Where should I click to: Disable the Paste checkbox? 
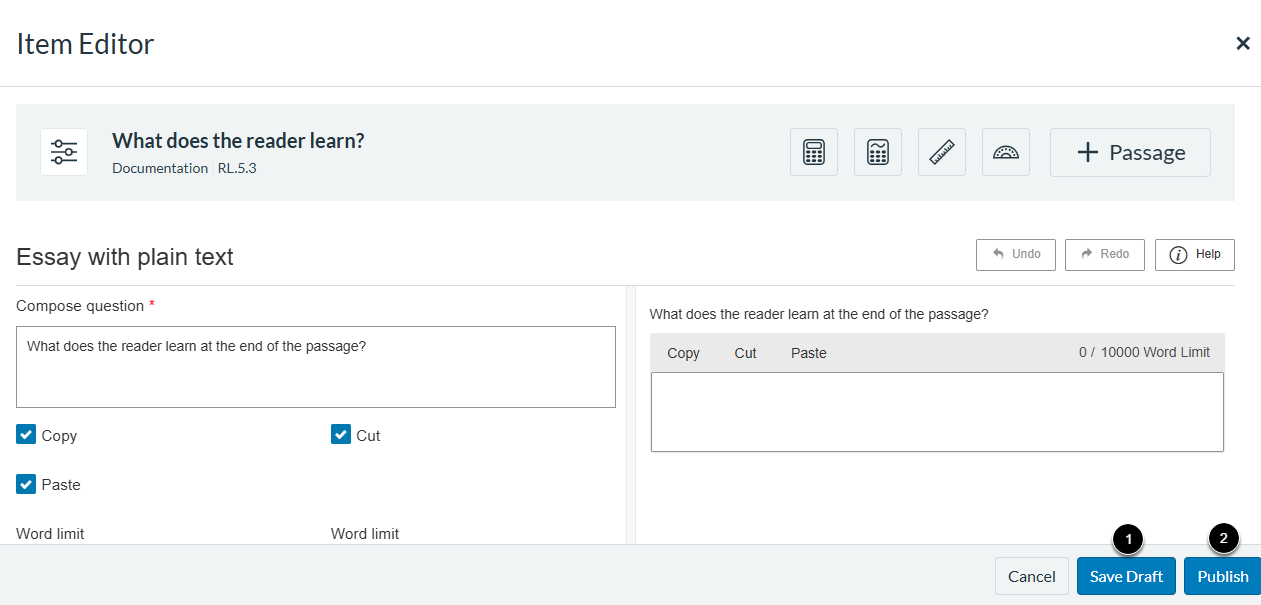pos(26,484)
